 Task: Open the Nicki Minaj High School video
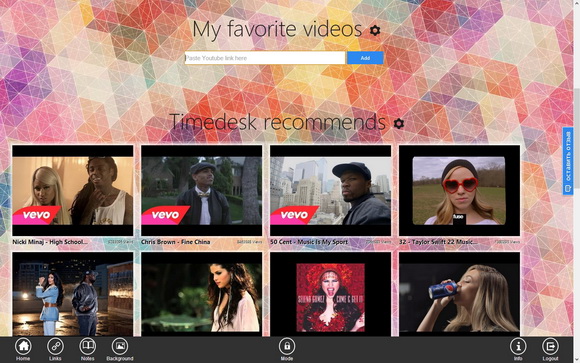tap(72, 191)
